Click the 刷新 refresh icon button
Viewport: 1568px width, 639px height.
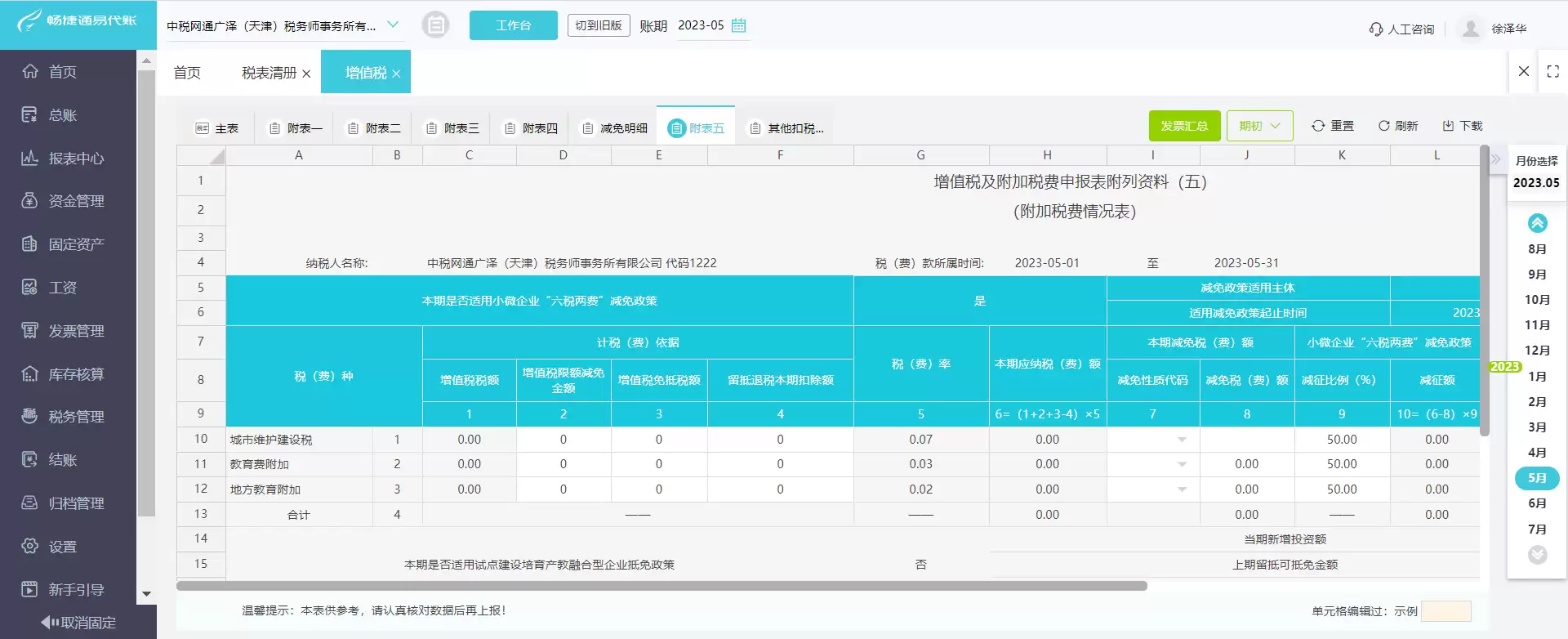point(1398,126)
